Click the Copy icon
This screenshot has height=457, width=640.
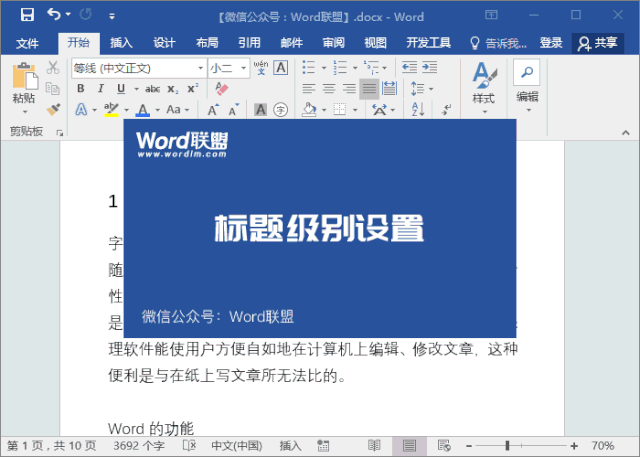coord(53,88)
